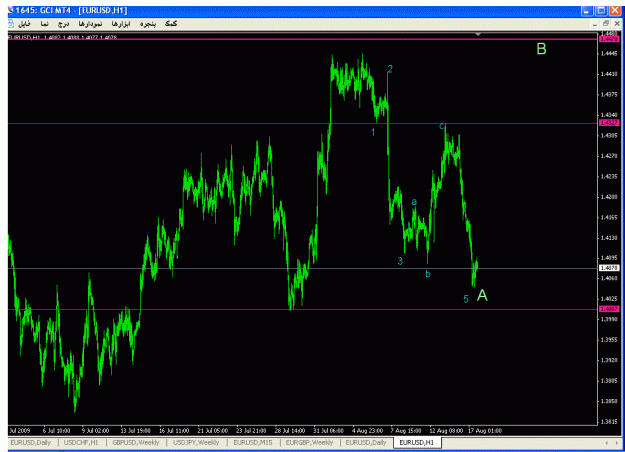Select the wave label 3 on chart
This screenshot has width=625, height=452.
tap(400, 261)
